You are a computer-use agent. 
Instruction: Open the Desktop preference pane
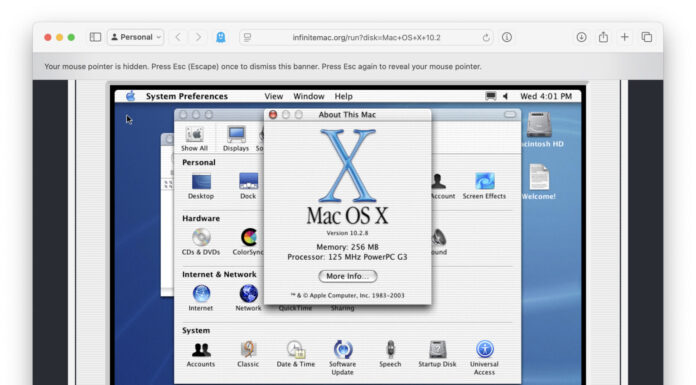pyautogui.click(x=201, y=186)
